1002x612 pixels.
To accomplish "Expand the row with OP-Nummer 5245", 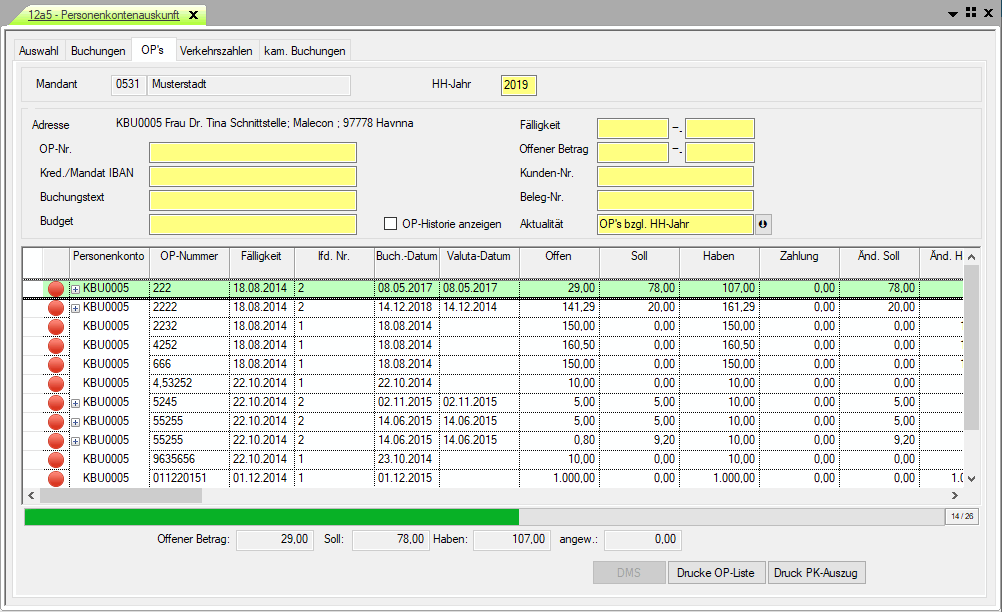I will click(x=75, y=403).
